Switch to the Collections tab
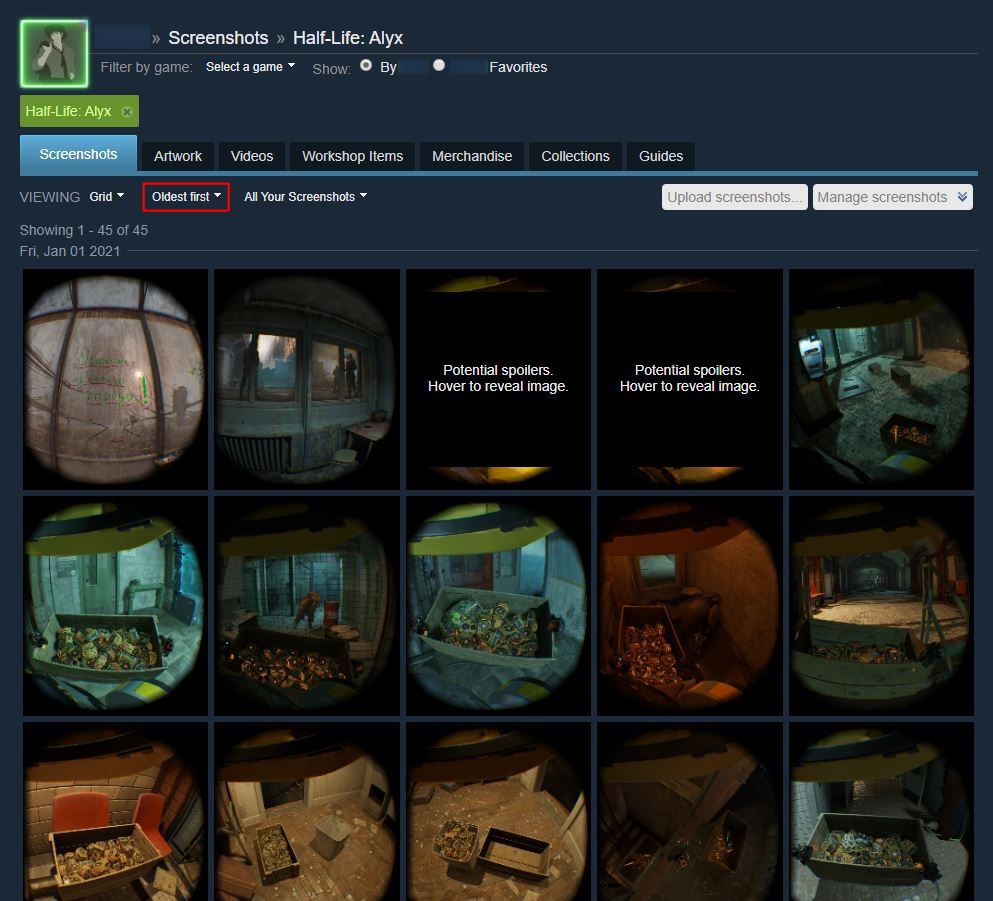 (x=575, y=156)
